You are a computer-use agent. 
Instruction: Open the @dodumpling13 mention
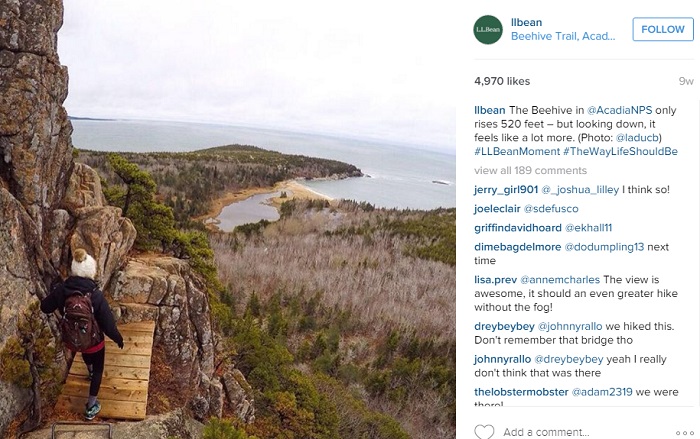click(x=603, y=247)
